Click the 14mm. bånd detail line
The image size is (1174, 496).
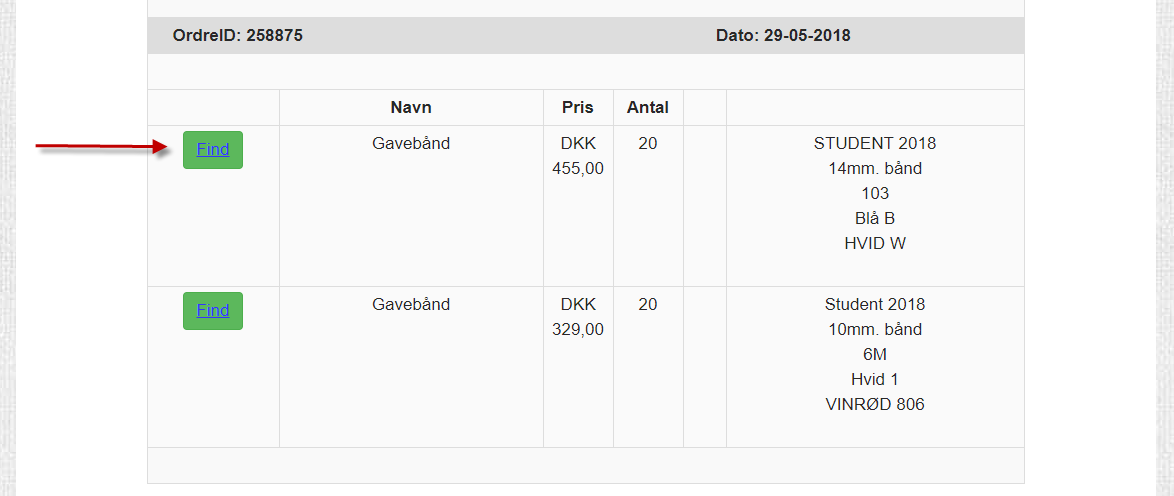(875, 169)
